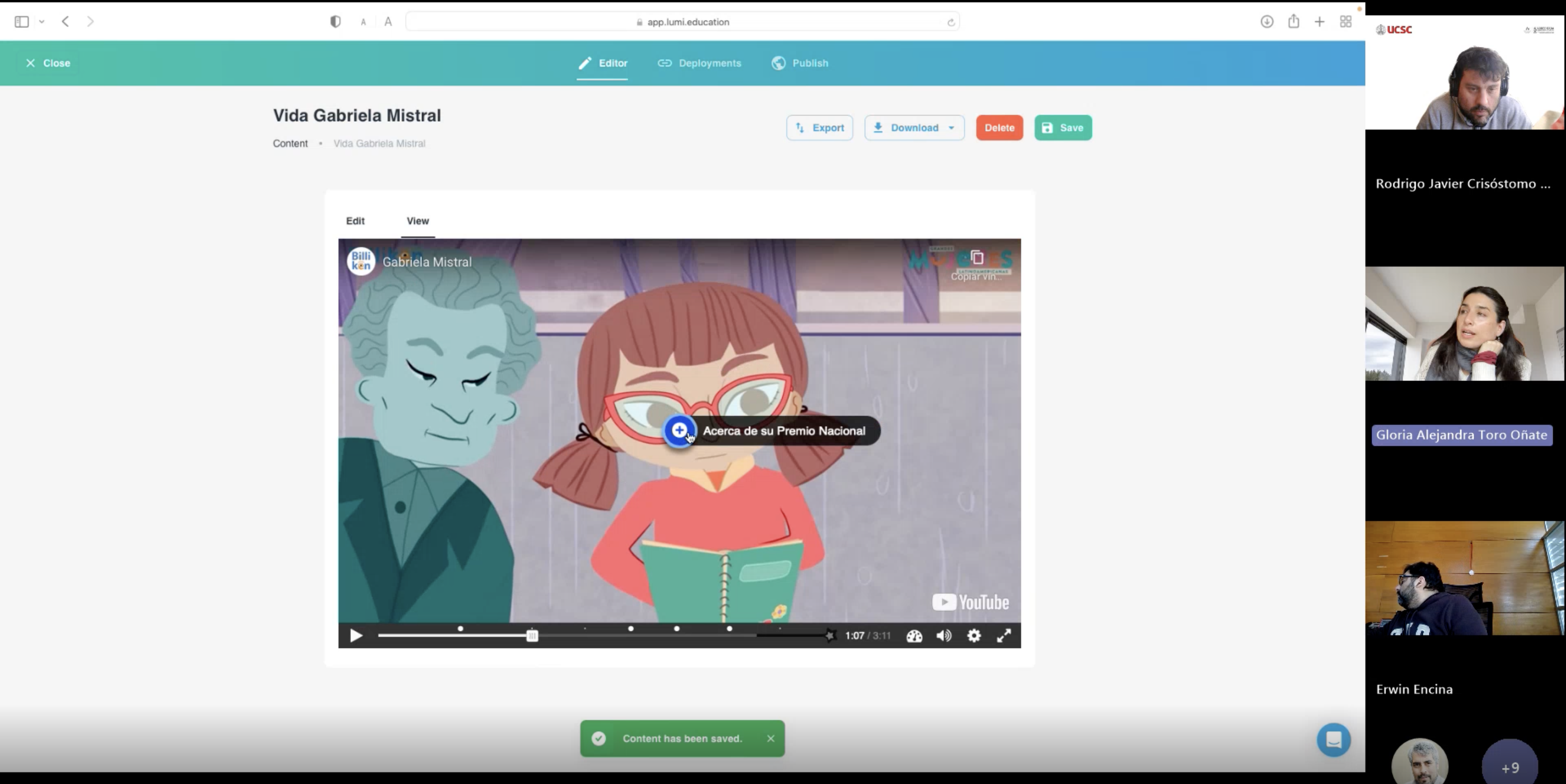Expand the sidebar options chevron
Image resolution: width=1566 pixels, height=784 pixels.
(x=41, y=22)
